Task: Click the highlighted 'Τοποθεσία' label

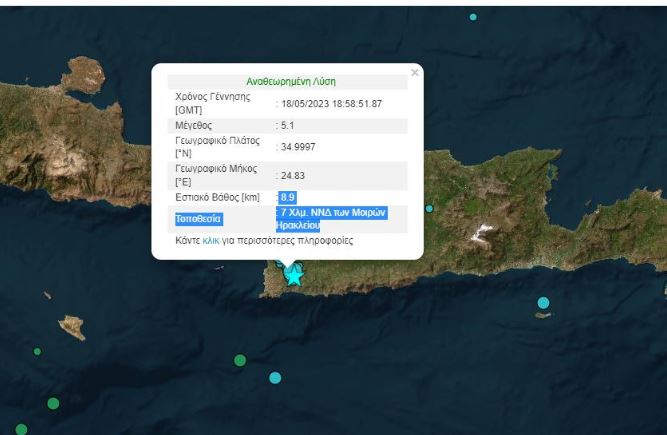Action: tap(199, 218)
